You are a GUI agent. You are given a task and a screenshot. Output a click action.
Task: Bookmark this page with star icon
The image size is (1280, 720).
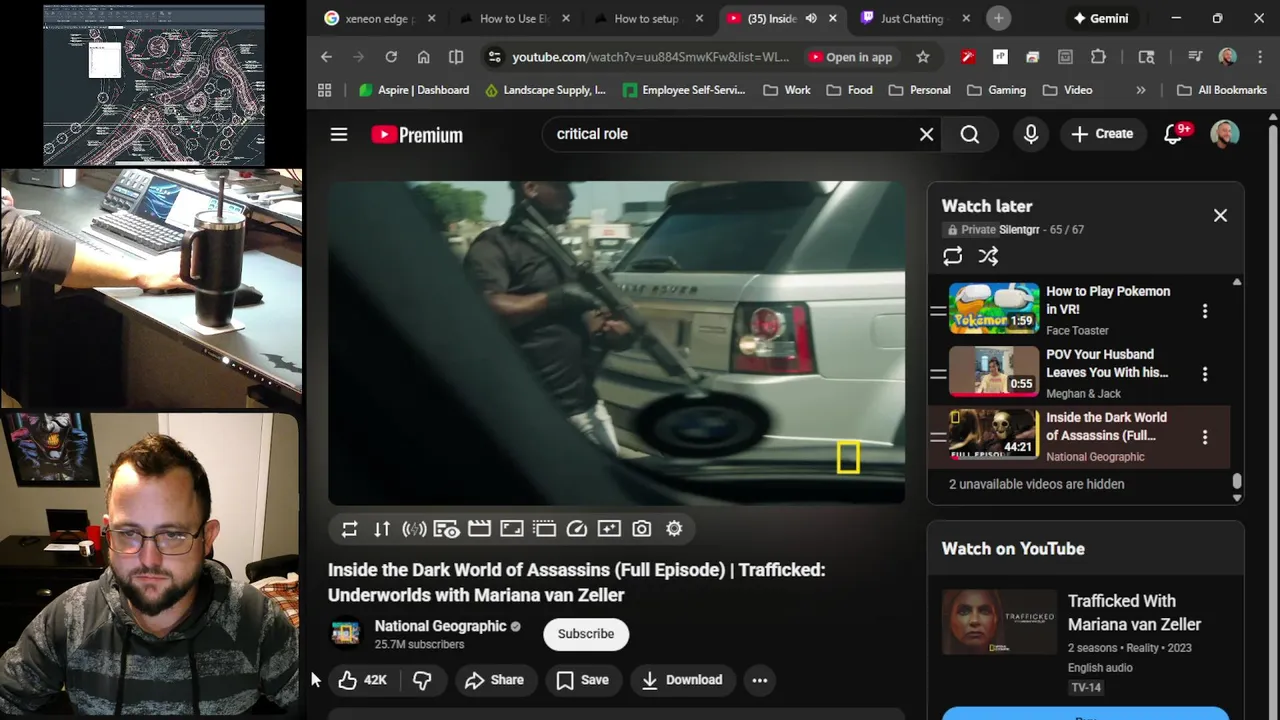(x=922, y=57)
